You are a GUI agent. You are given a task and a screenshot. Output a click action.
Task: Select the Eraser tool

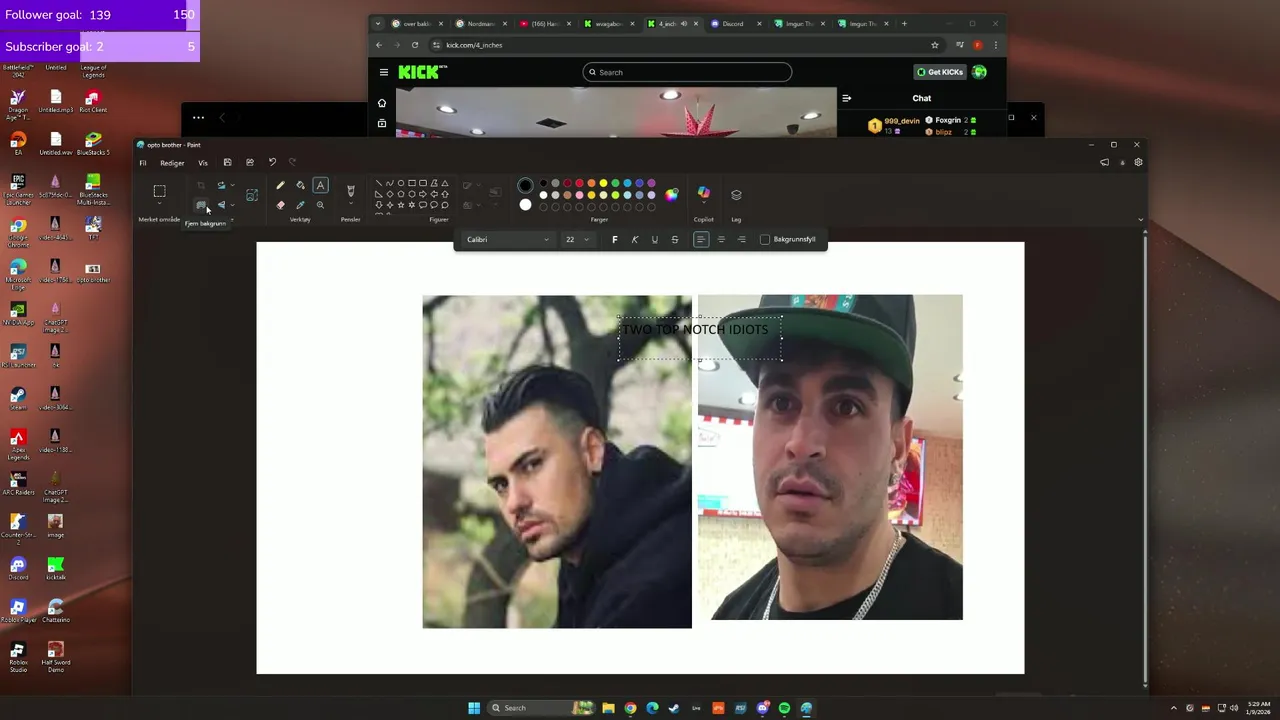pyautogui.click(x=280, y=205)
